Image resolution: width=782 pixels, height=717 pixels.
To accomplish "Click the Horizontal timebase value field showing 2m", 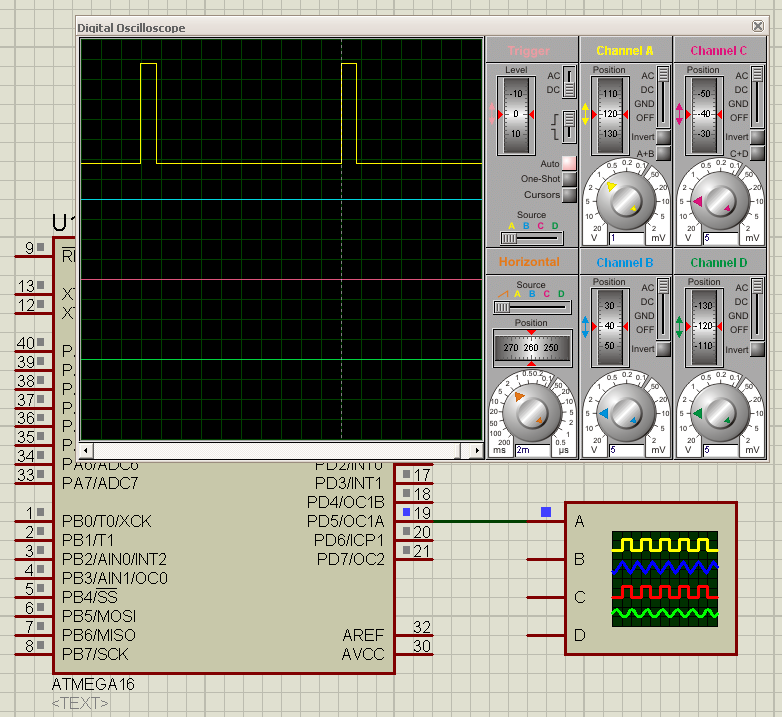I will click(x=532, y=451).
